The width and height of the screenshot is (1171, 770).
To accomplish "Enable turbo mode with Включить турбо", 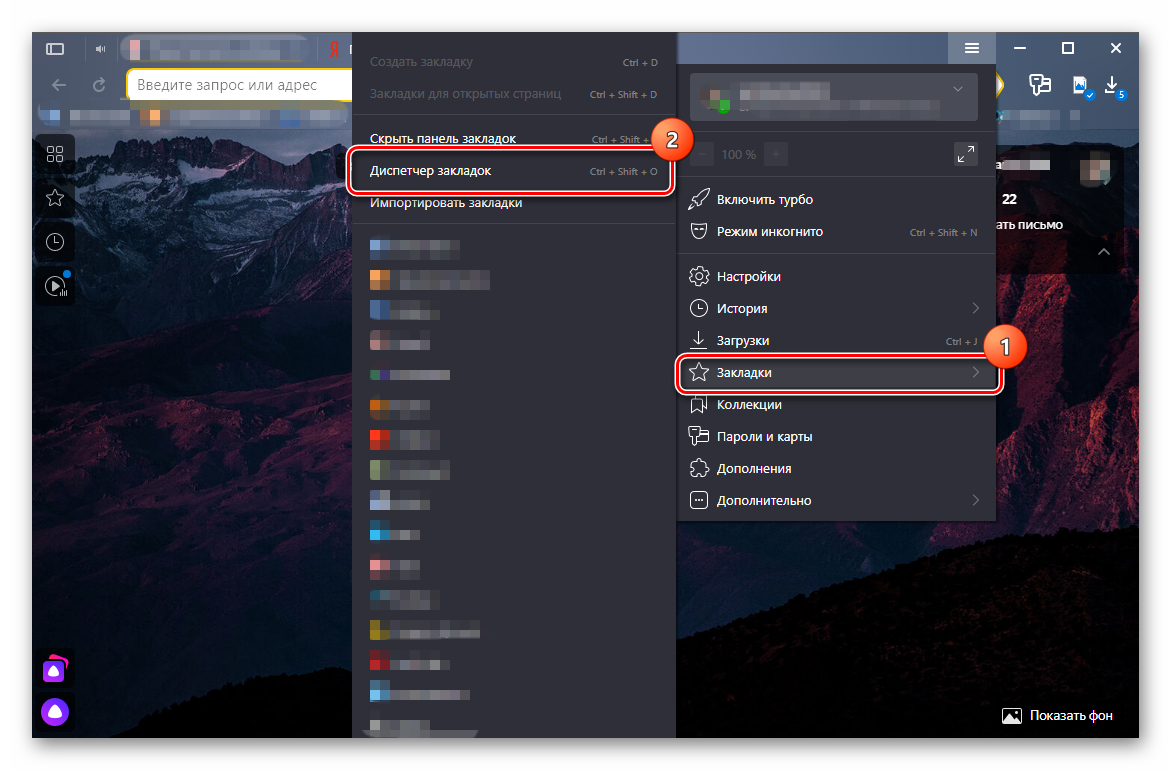I will coord(765,200).
